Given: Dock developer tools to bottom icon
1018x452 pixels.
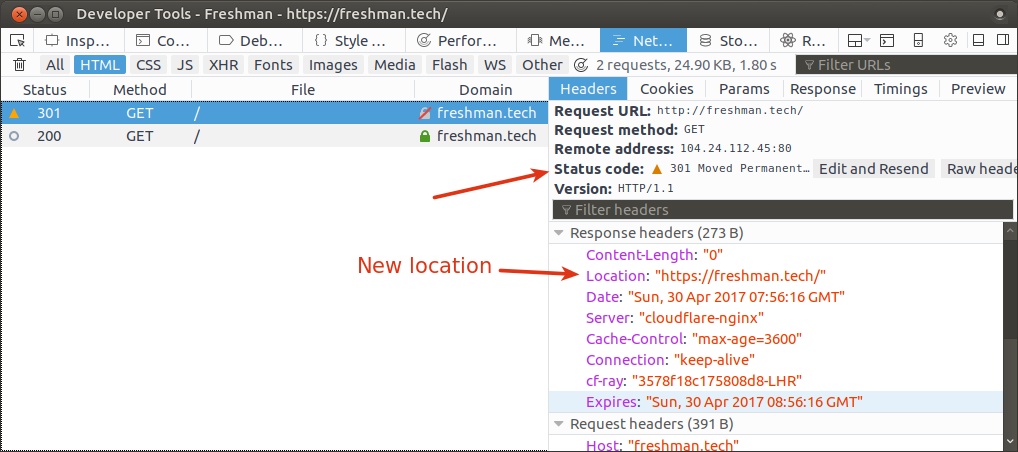Looking at the screenshot, I should 978,41.
